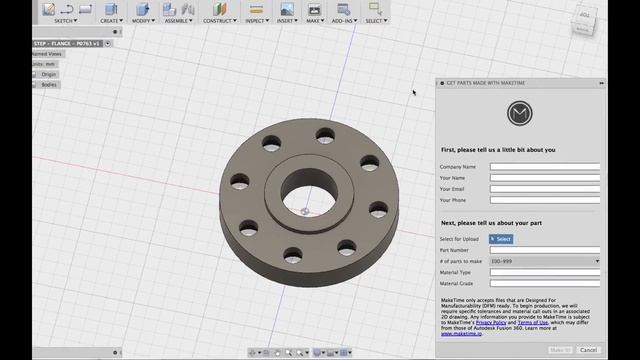The image size is (640, 360).
Task: Open the ASSEMBLE dropdown menu
Action: pos(178,20)
